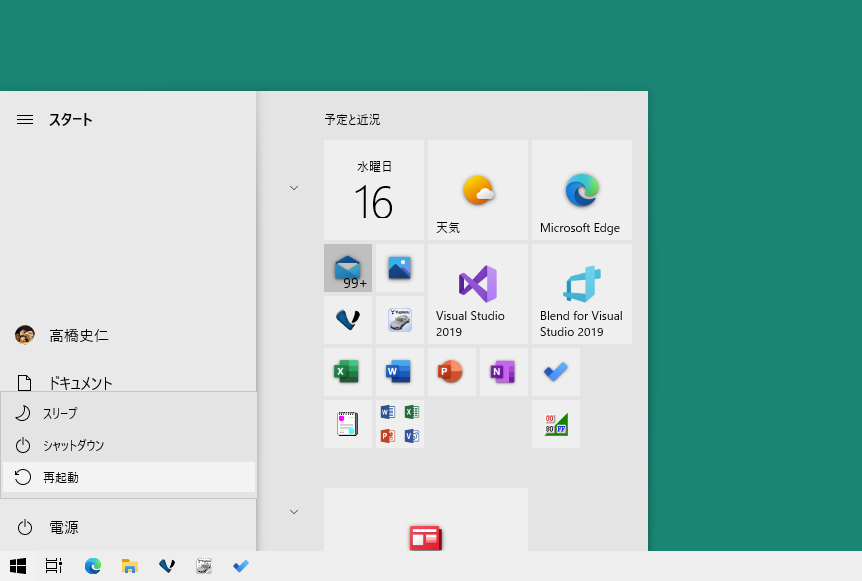Collapse the lower tile group chevron
862x581 pixels.
click(294, 512)
